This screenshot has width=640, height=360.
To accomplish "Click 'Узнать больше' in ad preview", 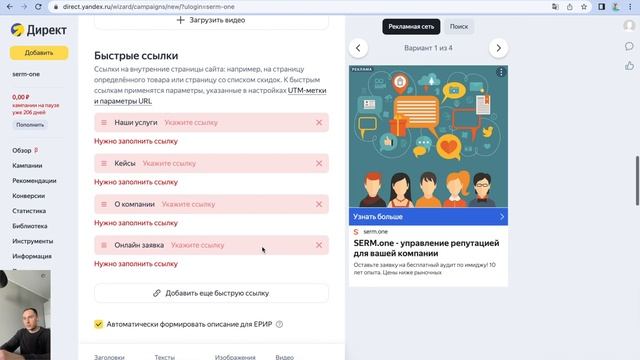I will [x=428, y=217].
